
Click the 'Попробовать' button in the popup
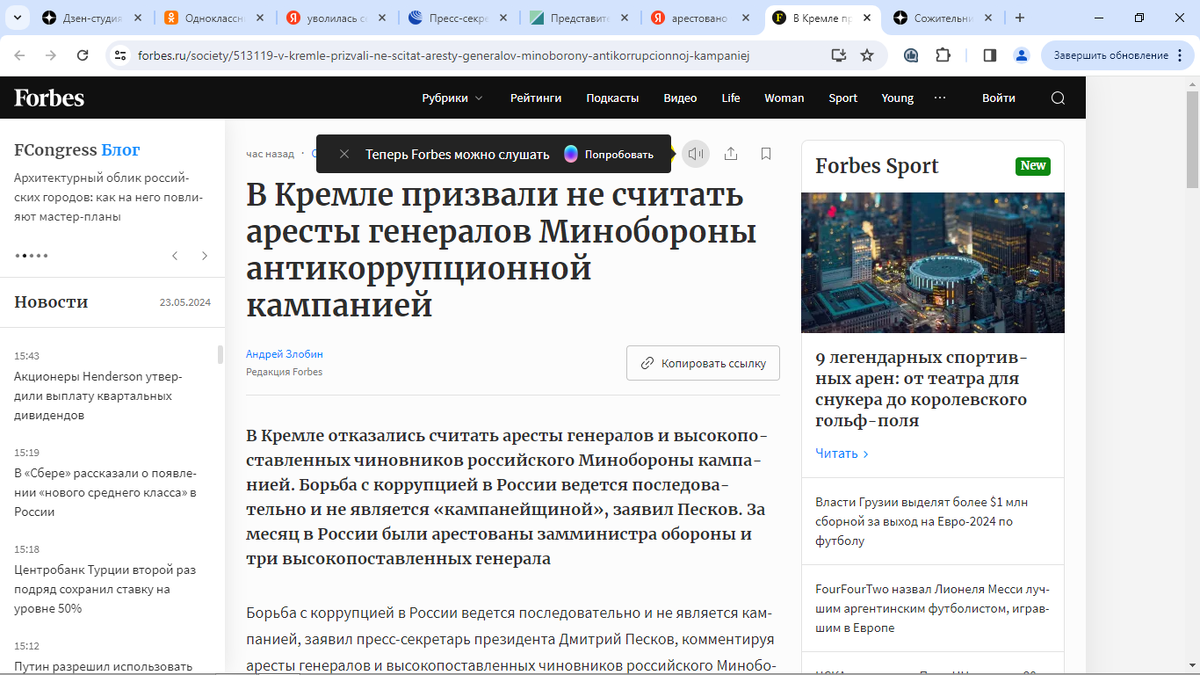[608, 154]
